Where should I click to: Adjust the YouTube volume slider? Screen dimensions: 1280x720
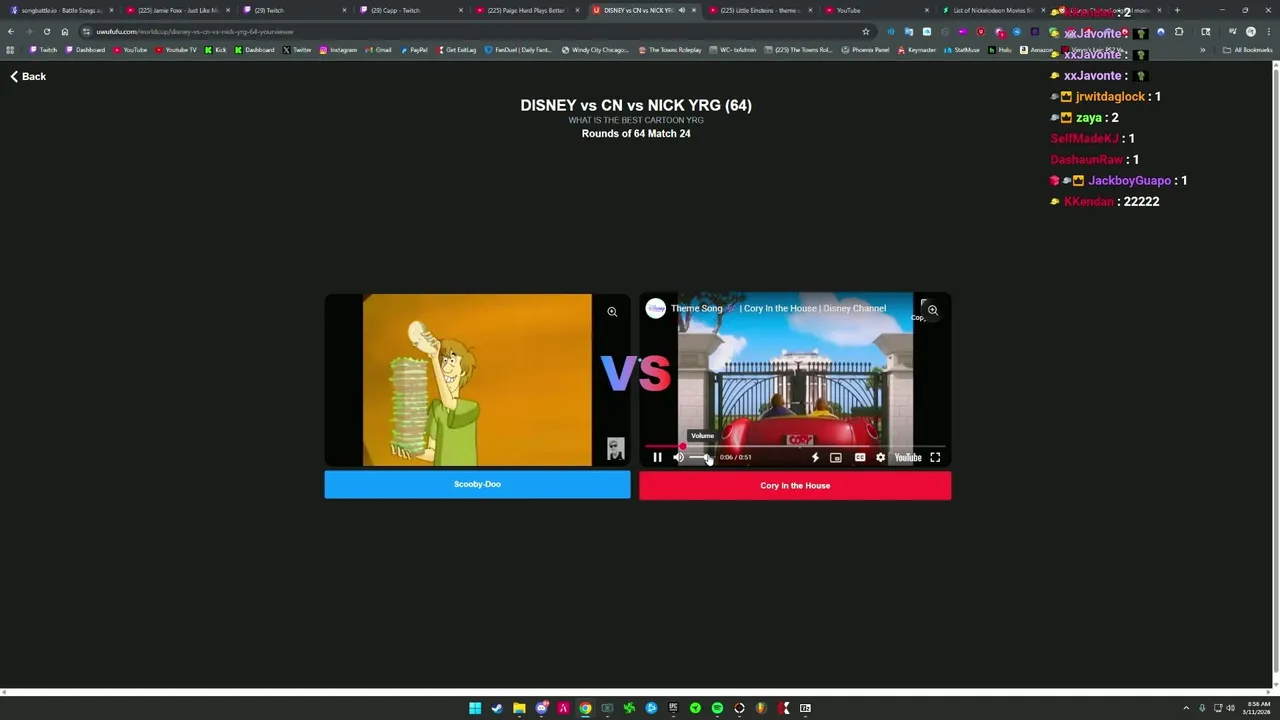pyautogui.click(x=700, y=457)
